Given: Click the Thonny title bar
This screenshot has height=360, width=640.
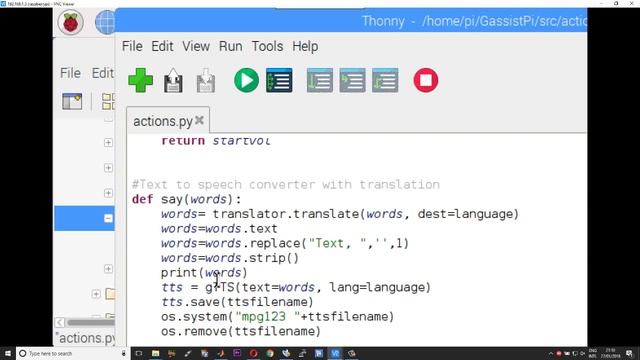Looking at the screenshot, I should (351, 21).
